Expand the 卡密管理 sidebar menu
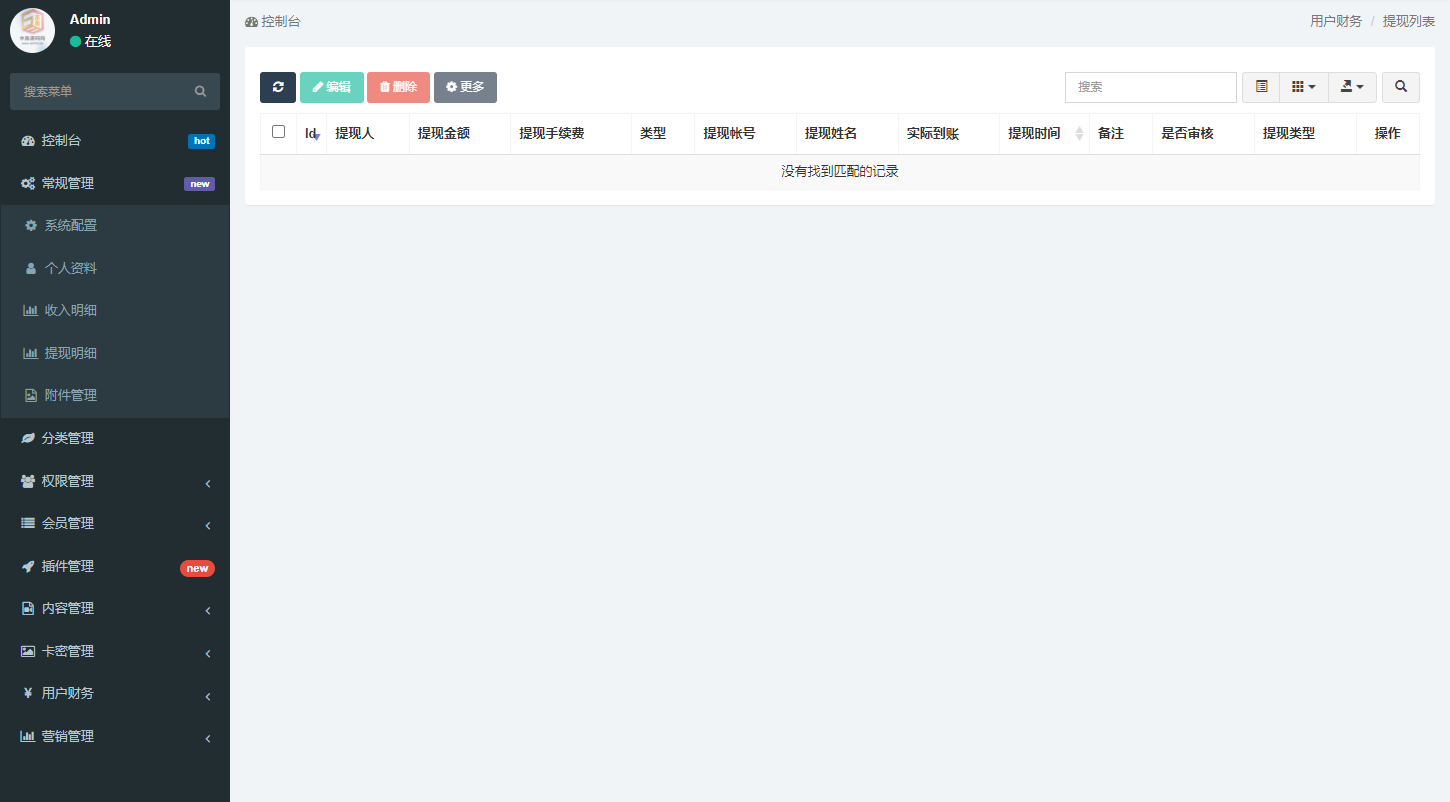The height and width of the screenshot is (802, 1450). 115,652
